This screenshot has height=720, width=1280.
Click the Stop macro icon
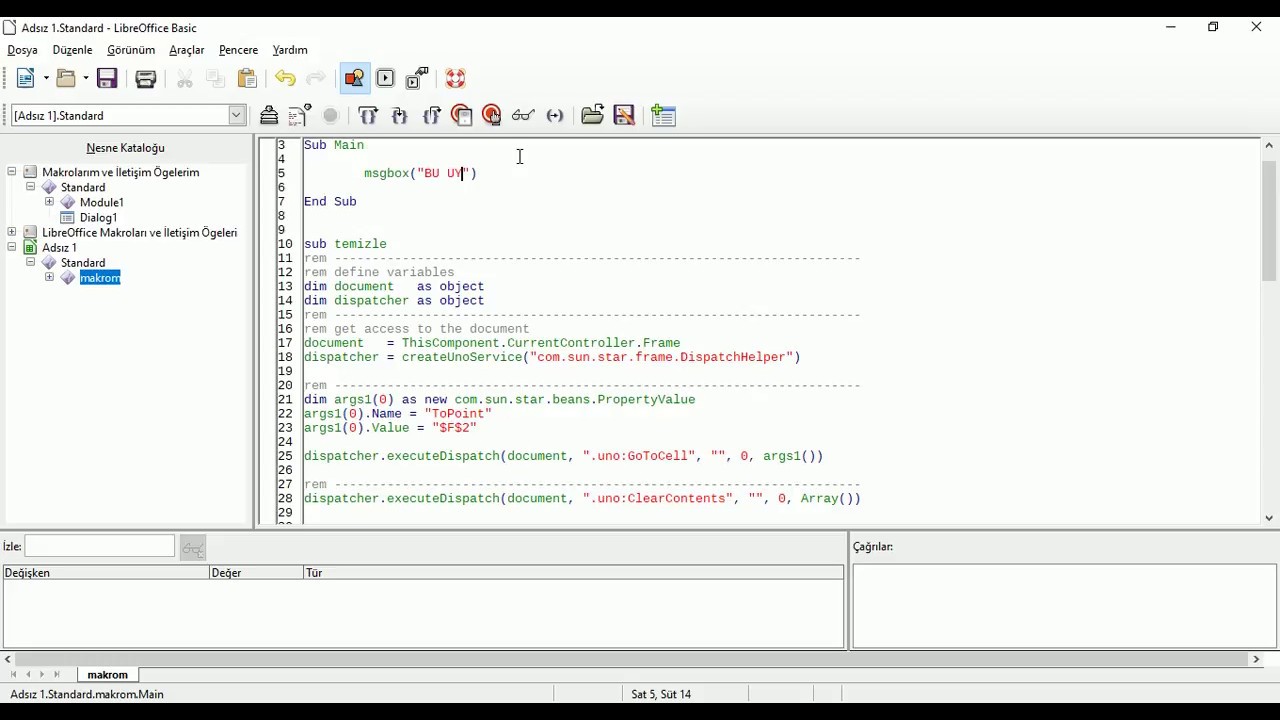[331, 115]
